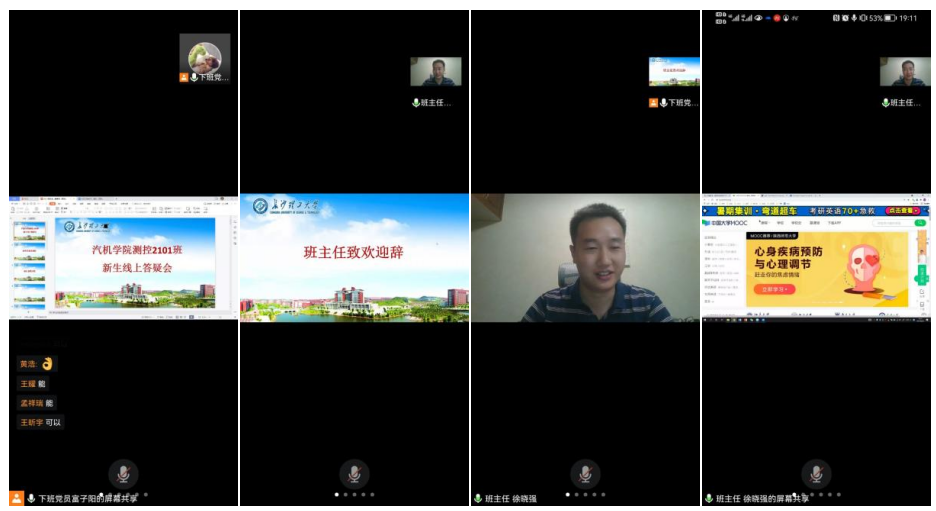Tap the page indicator dots under the webcam
The height and width of the screenshot is (511, 936).
point(585,494)
